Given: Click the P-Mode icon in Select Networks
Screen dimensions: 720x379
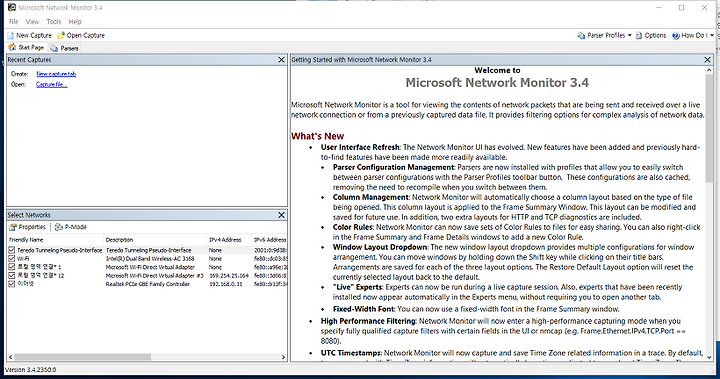Looking at the screenshot, I should (59, 227).
